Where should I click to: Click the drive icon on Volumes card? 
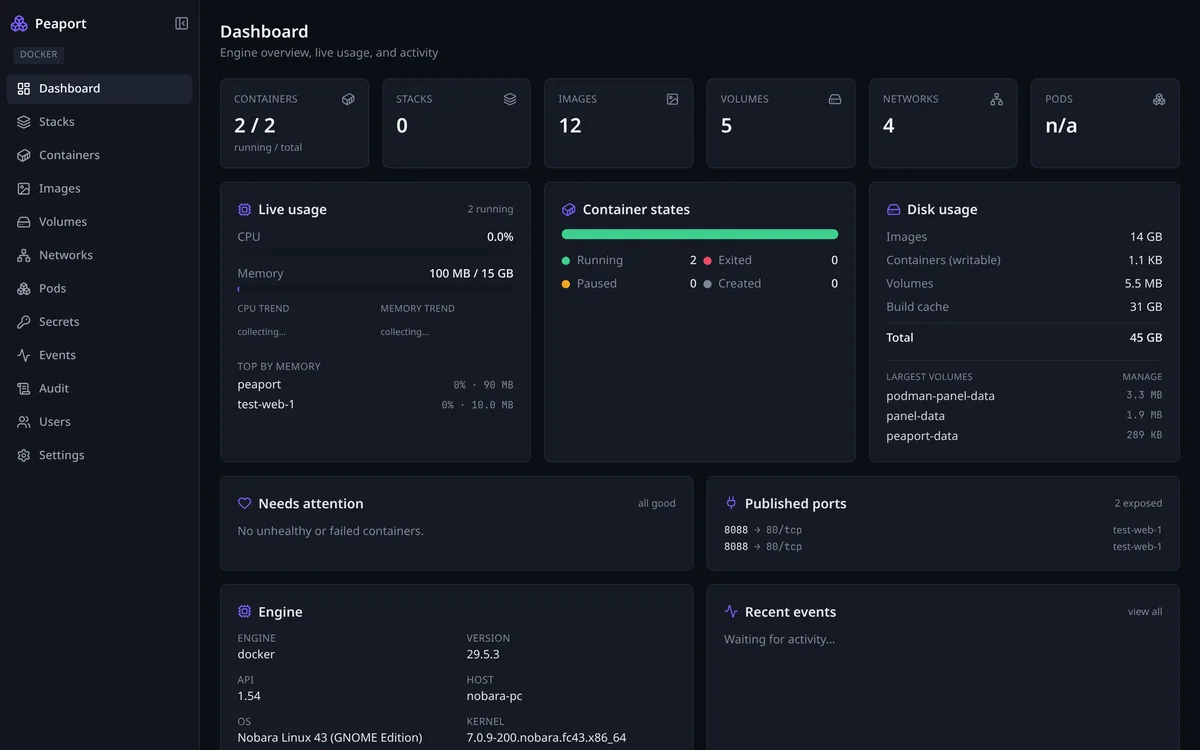[835, 99]
